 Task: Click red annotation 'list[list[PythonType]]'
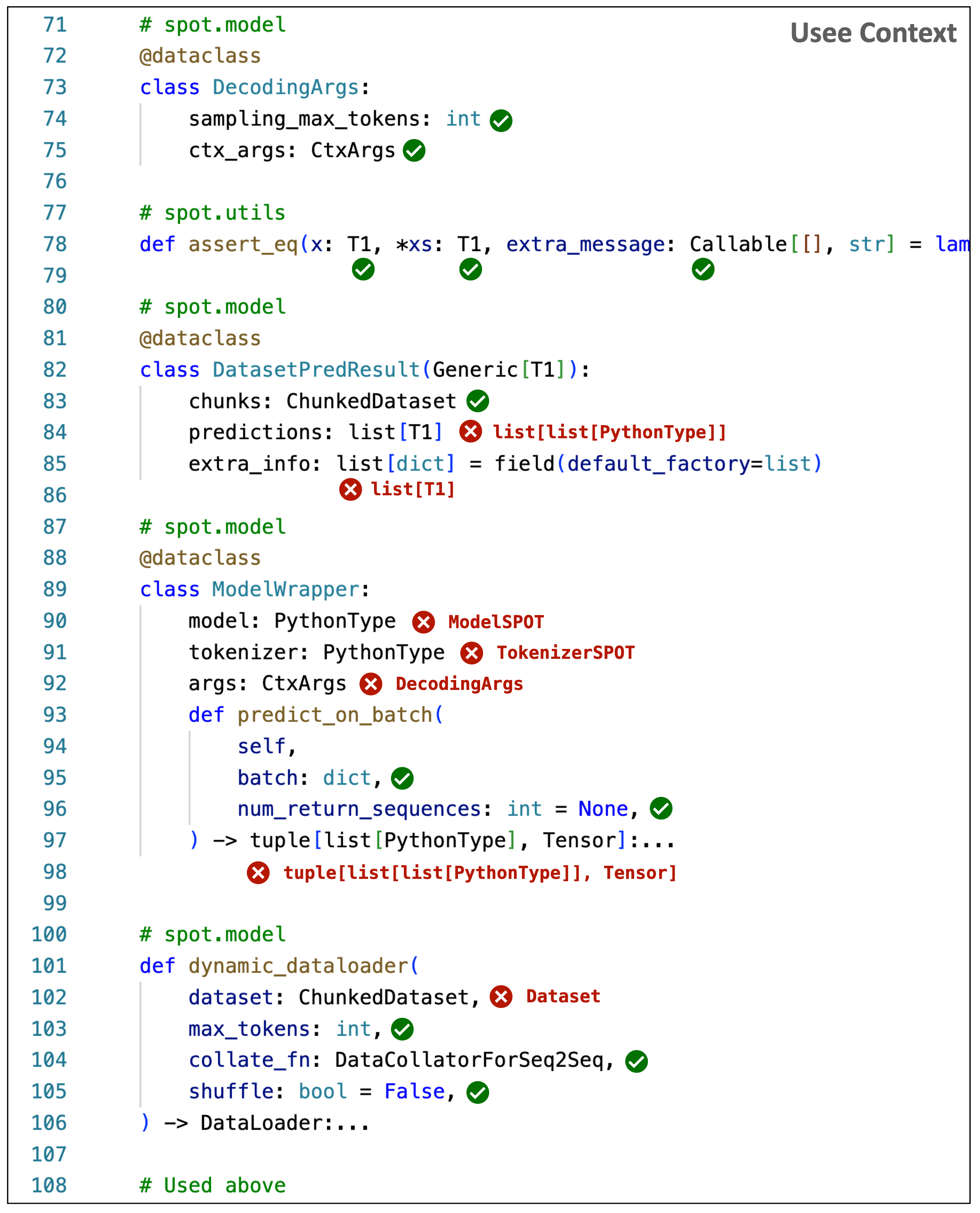pyautogui.click(x=609, y=432)
